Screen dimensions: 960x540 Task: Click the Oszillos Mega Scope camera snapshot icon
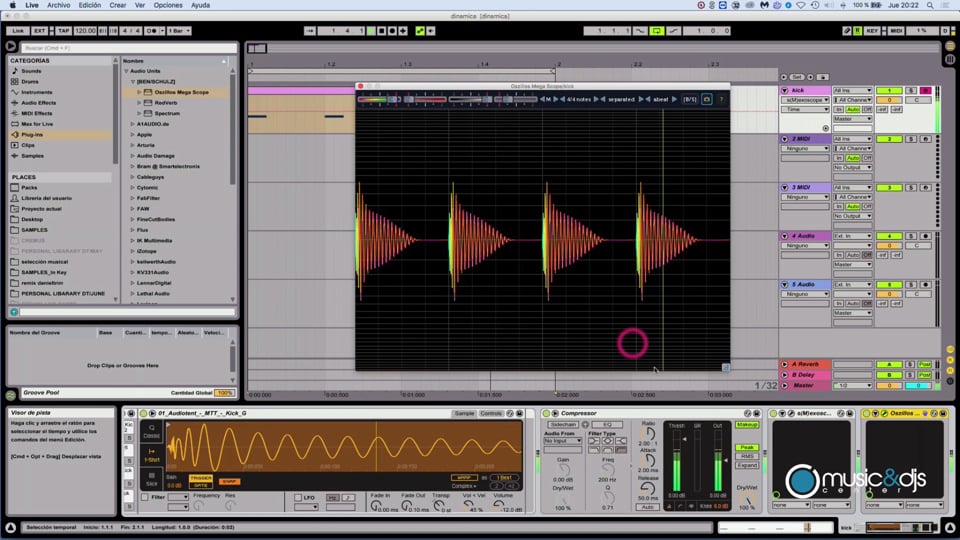[x=707, y=99]
